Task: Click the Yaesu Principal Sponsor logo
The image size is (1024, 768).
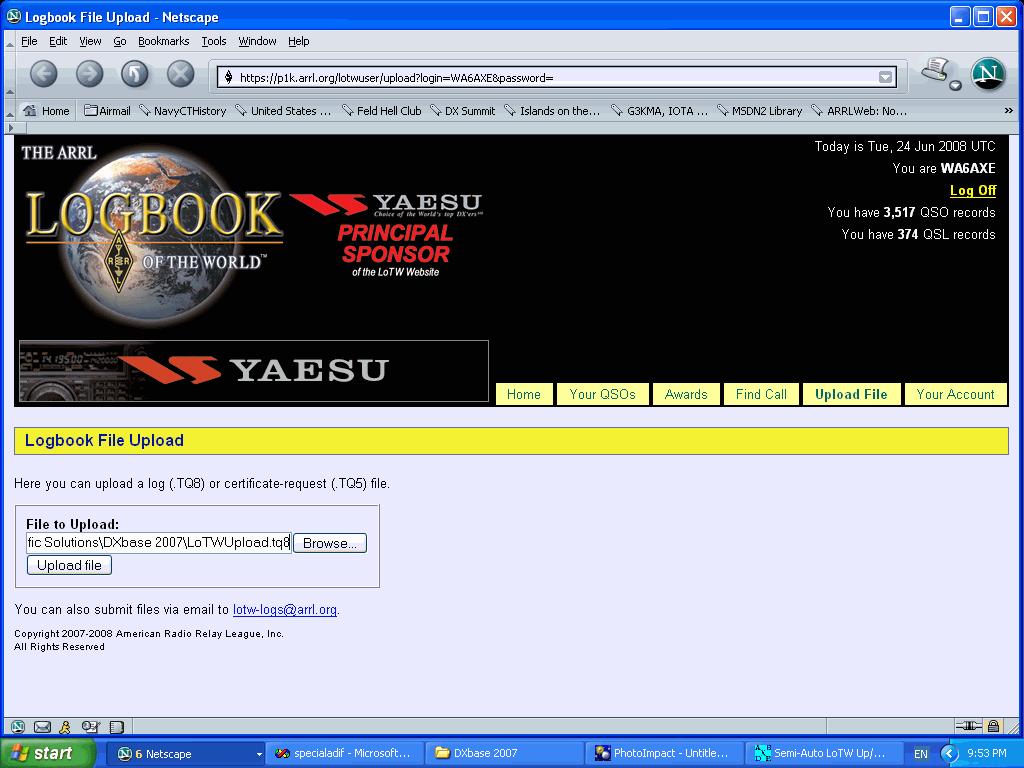Action: [387, 235]
